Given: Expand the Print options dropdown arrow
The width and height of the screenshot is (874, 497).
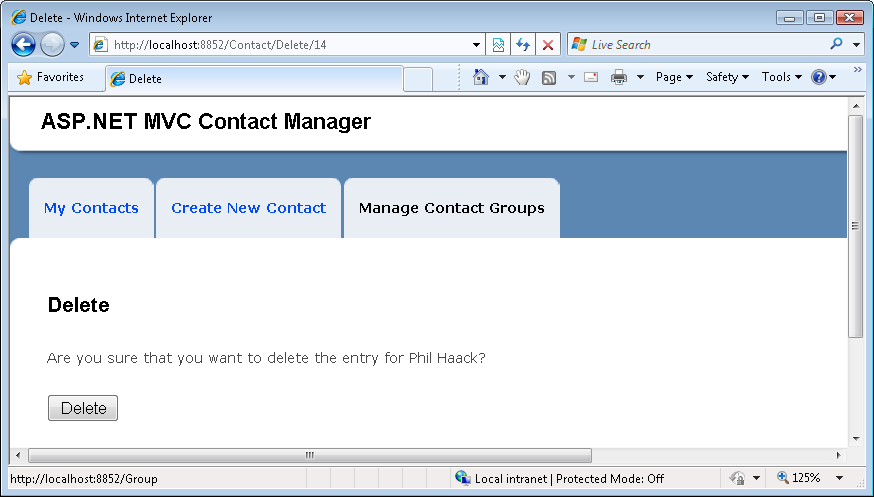Looking at the screenshot, I should click(640, 77).
